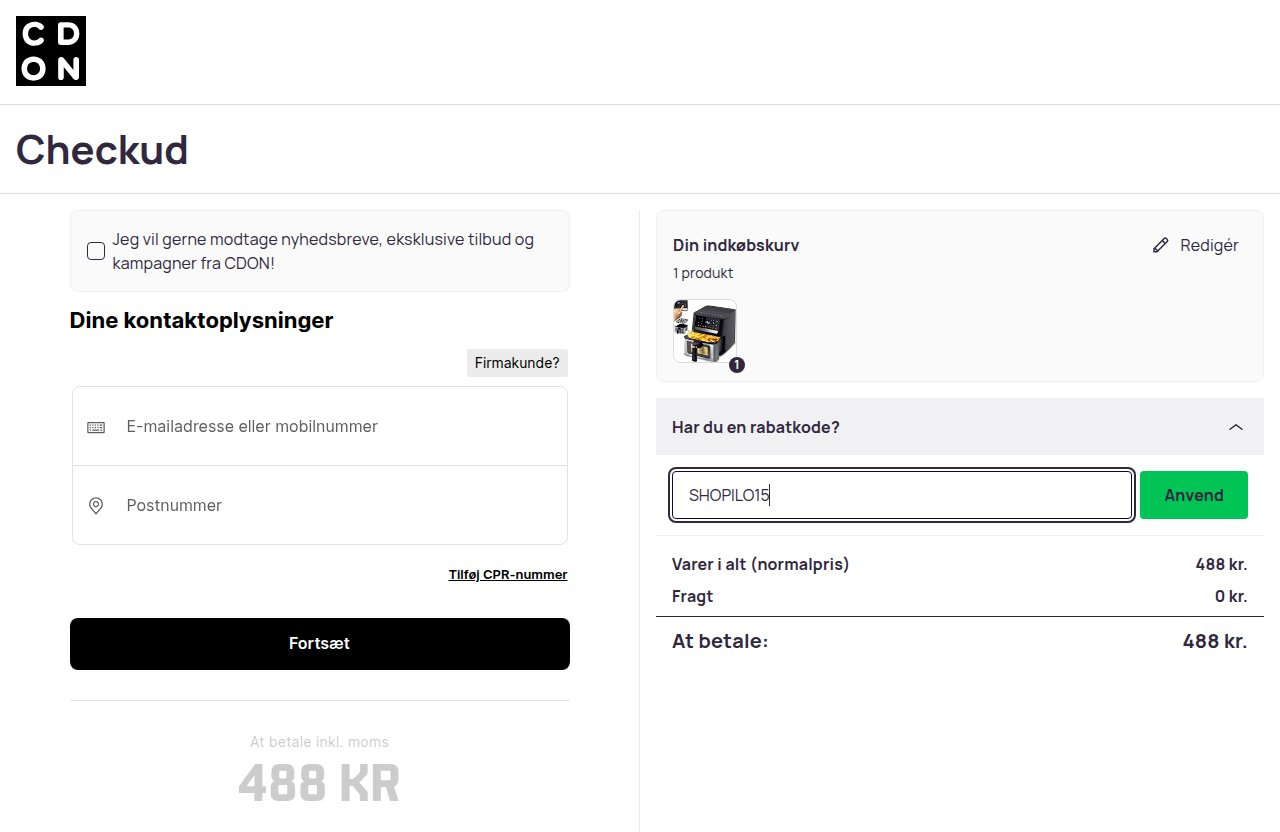
Task: Click the 'At betale inkl. moms' text
Action: coord(319,742)
